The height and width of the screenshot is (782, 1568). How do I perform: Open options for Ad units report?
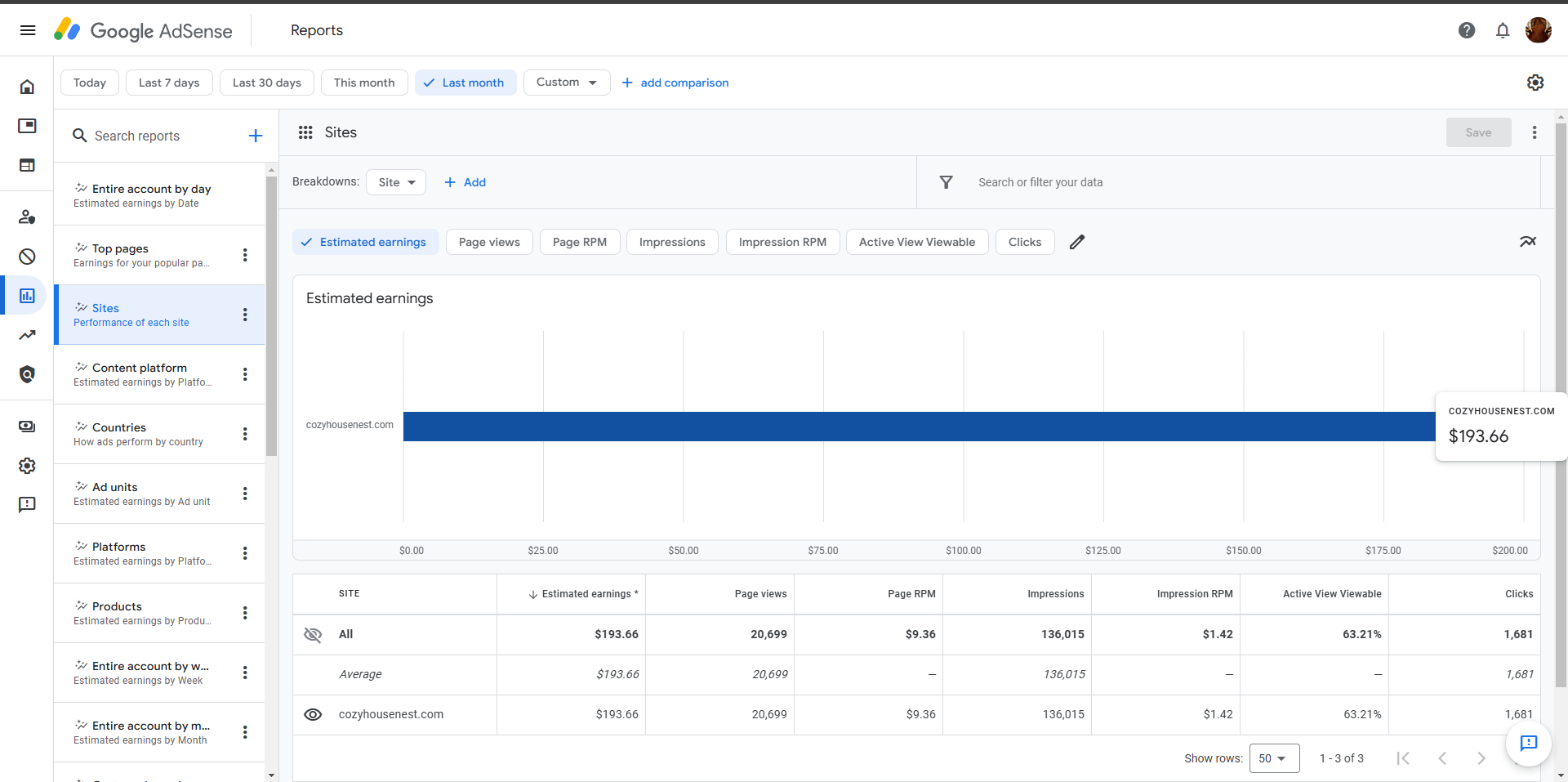[x=245, y=494]
